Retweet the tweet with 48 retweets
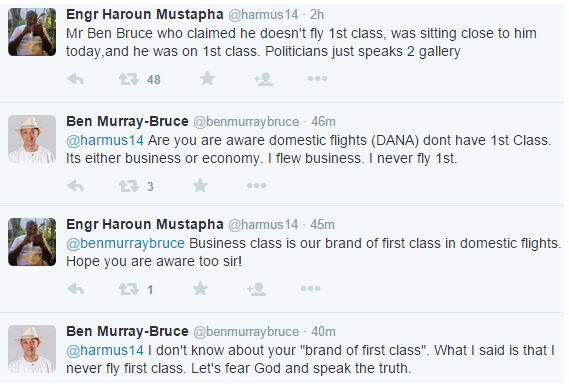The height and width of the screenshot is (389, 569). coord(128,79)
